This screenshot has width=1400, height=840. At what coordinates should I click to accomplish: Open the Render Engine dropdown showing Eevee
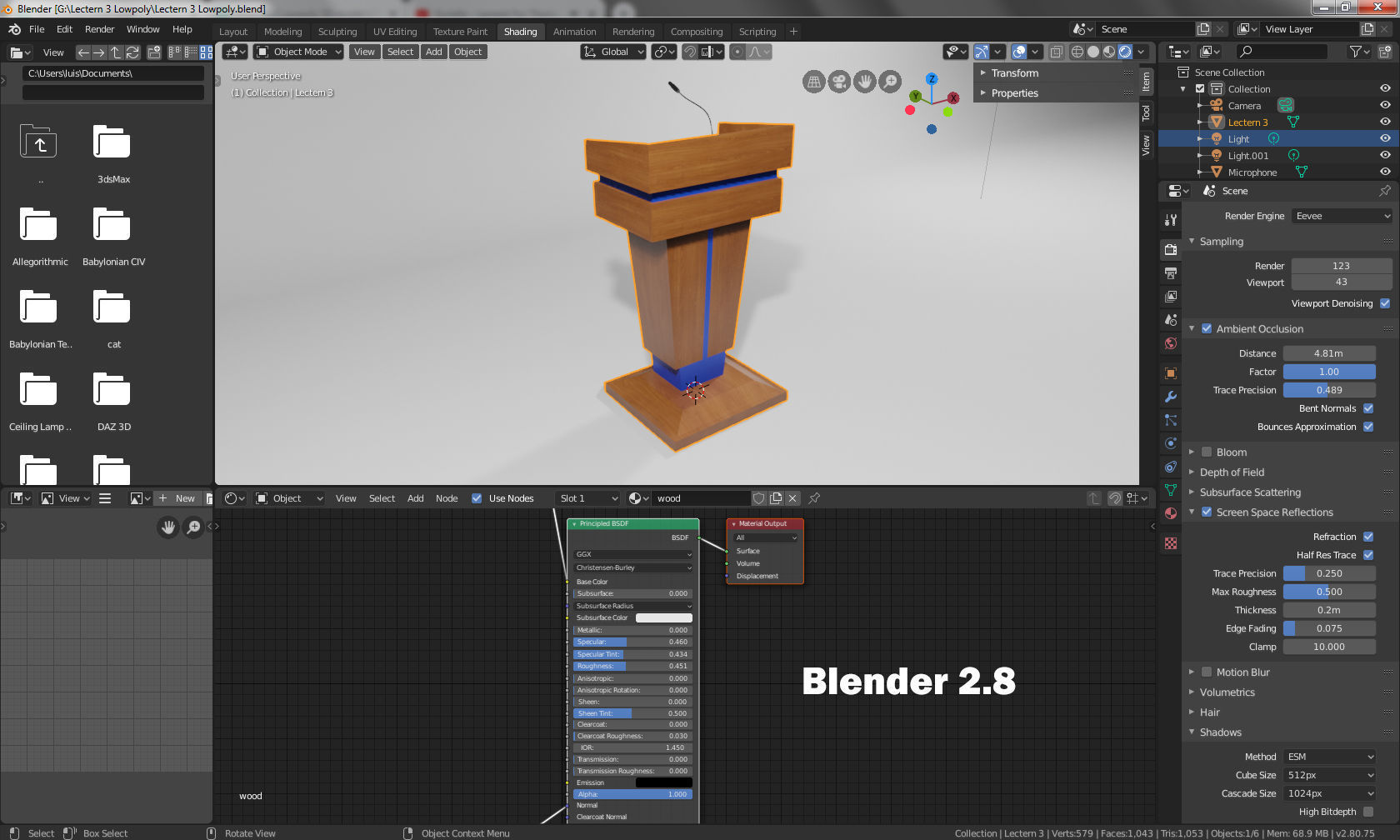coord(1342,216)
